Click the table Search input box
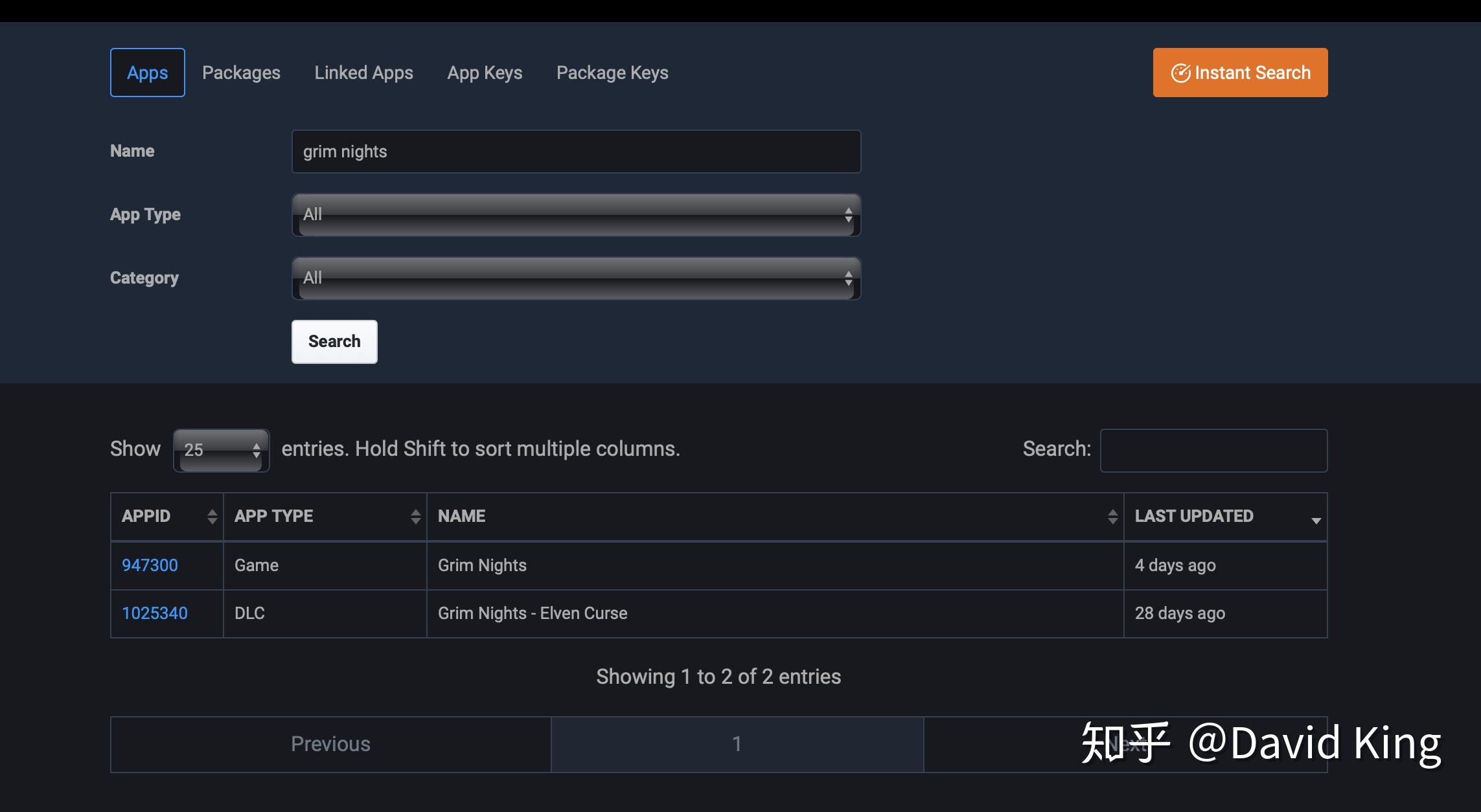The width and height of the screenshot is (1481, 812). (x=1213, y=449)
